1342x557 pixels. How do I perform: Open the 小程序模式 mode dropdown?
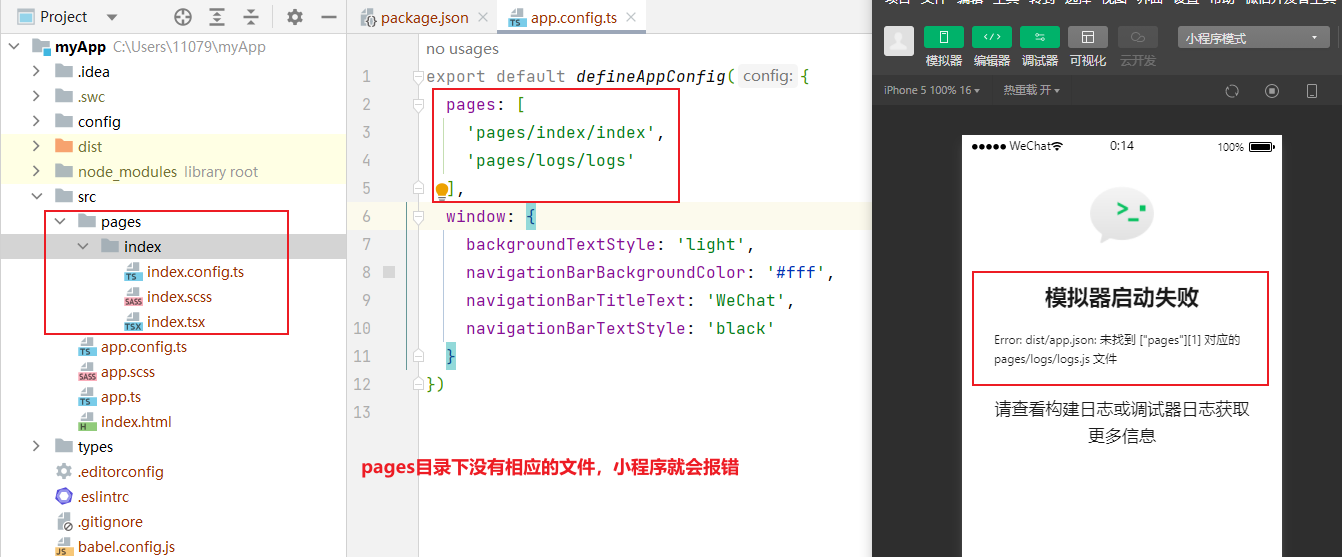(1253, 38)
